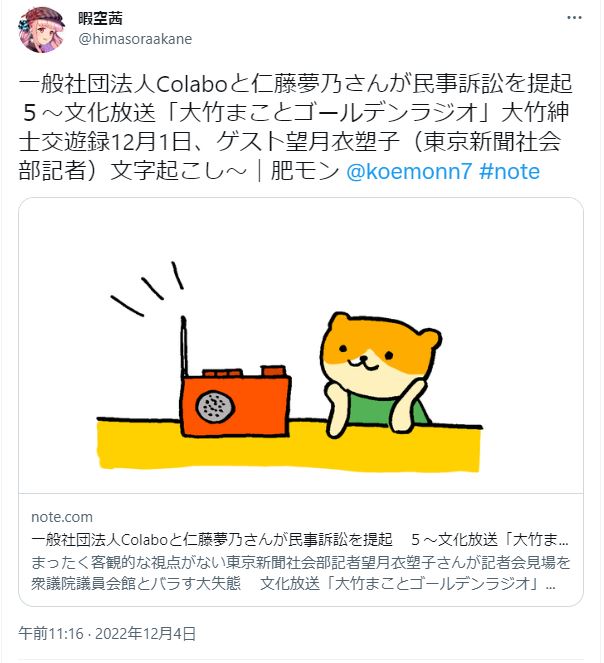Viewport: 604px width, 663px height.
Task: Click the radio's gray speaker grille
Action: tap(215, 406)
